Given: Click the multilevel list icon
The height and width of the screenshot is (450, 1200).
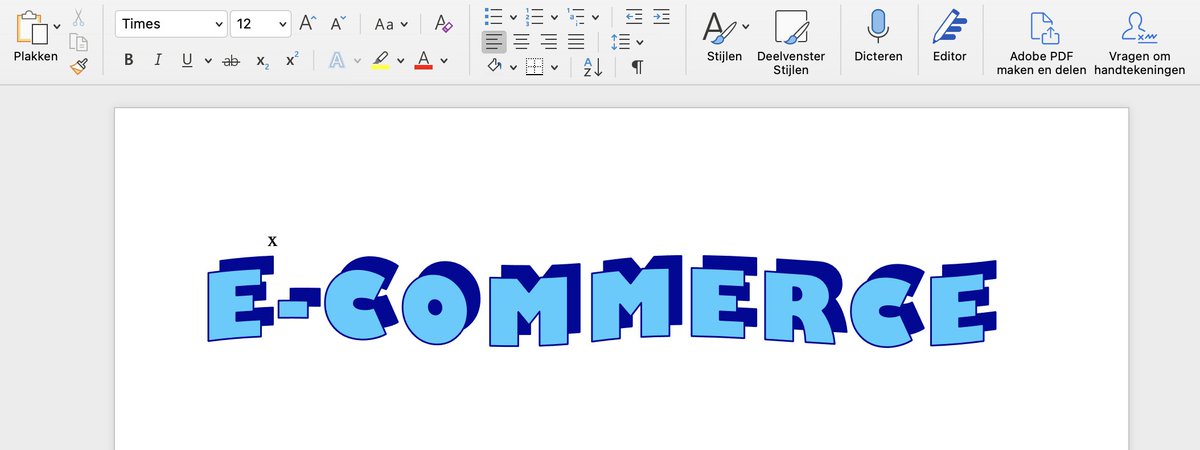Looking at the screenshot, I should click(x=575, y=16).
